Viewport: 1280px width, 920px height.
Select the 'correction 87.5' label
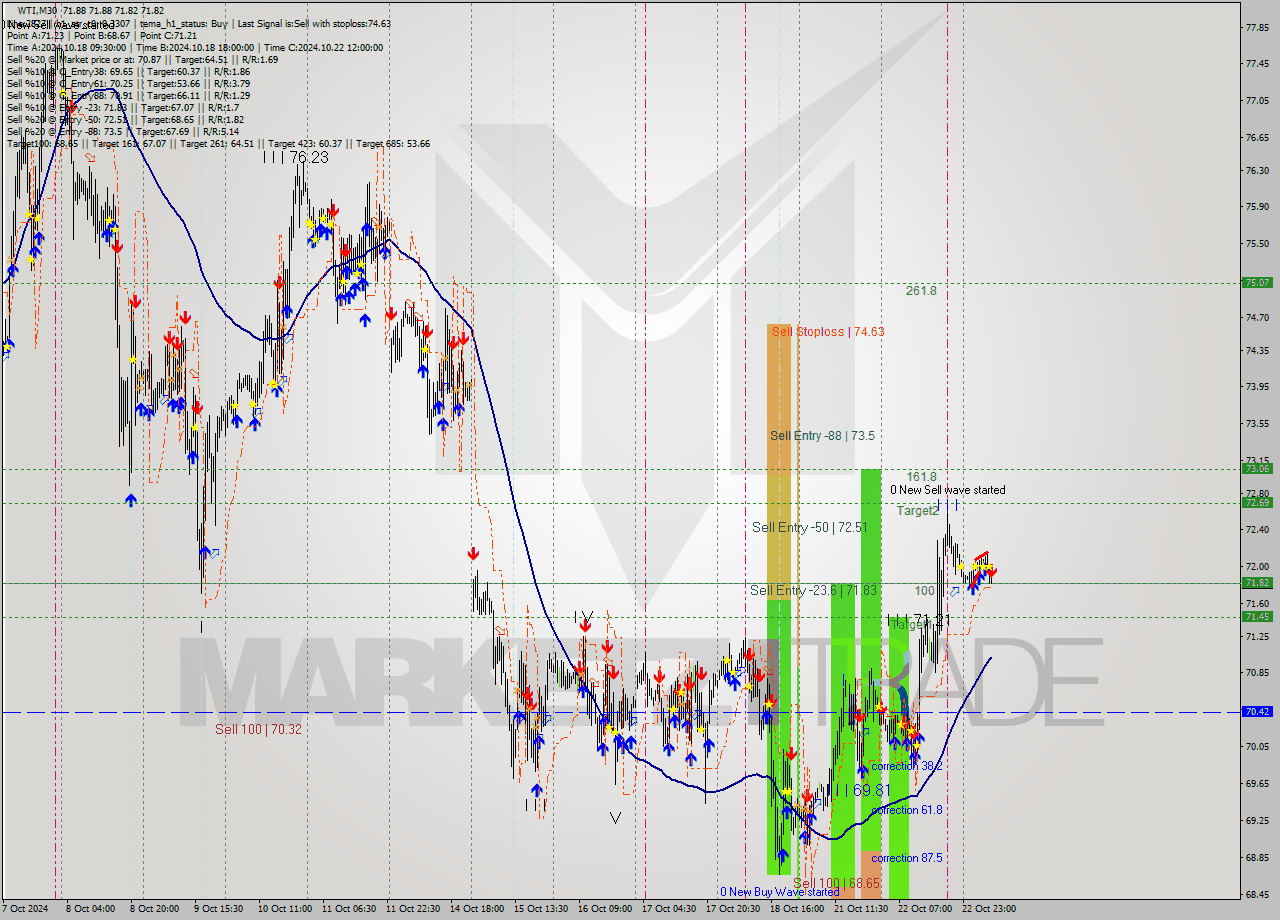(x=906, y=857)
